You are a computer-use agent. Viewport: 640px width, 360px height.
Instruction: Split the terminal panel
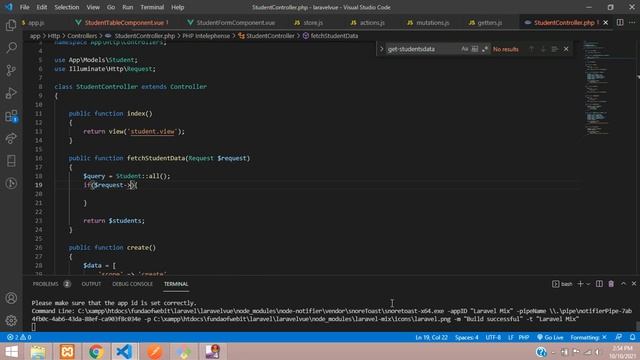point(599,284)
